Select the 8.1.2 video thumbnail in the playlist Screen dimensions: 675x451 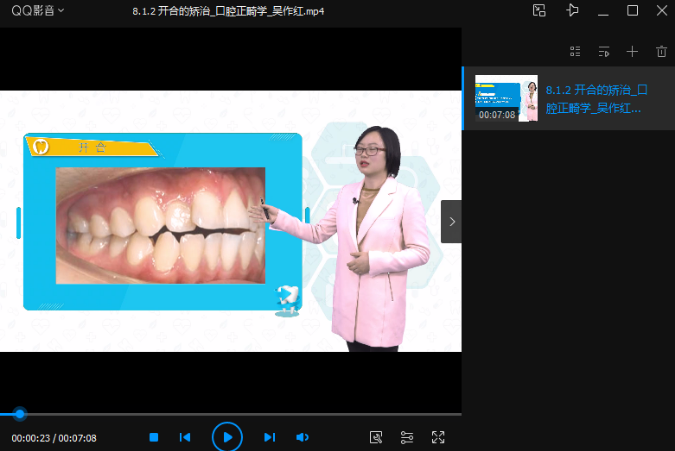[x=506, y=98]
